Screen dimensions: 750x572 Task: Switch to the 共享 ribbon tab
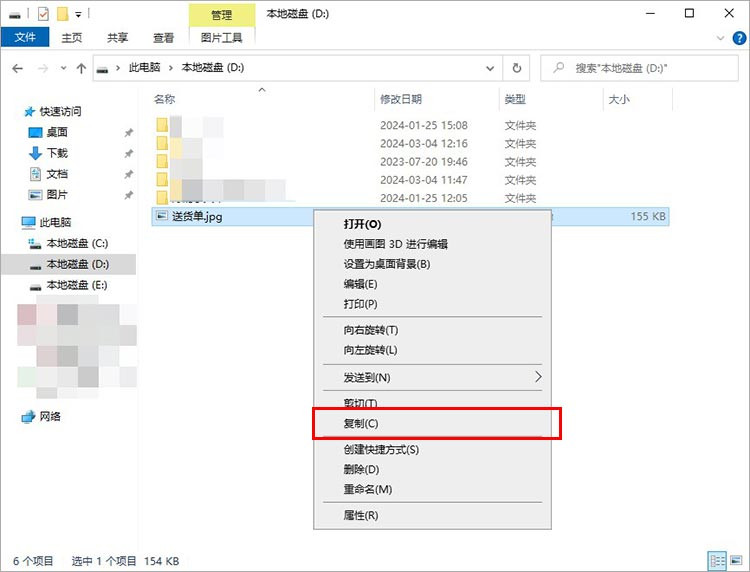click(x=118, y=37)
